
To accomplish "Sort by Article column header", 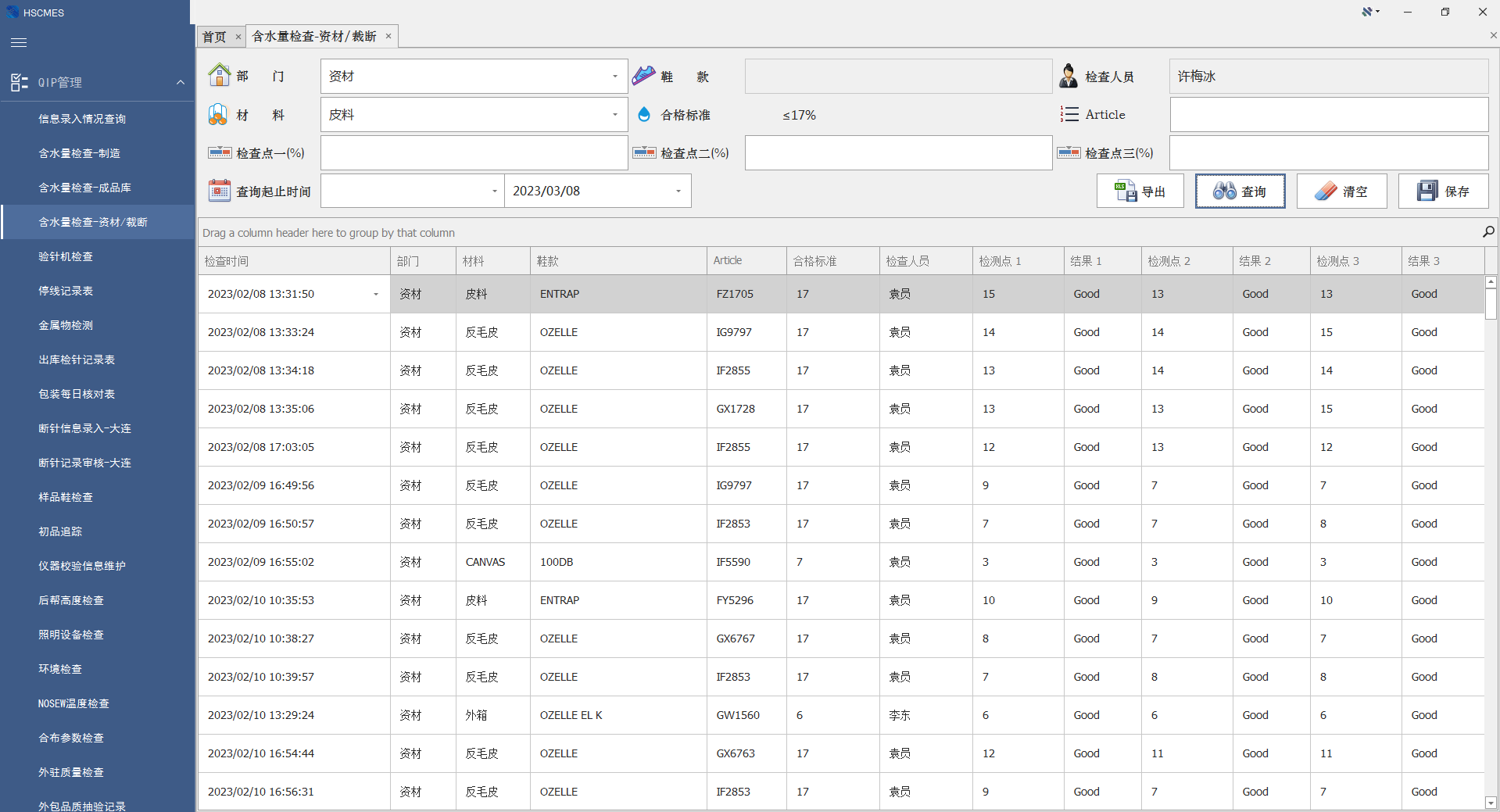I will (746, 261).
